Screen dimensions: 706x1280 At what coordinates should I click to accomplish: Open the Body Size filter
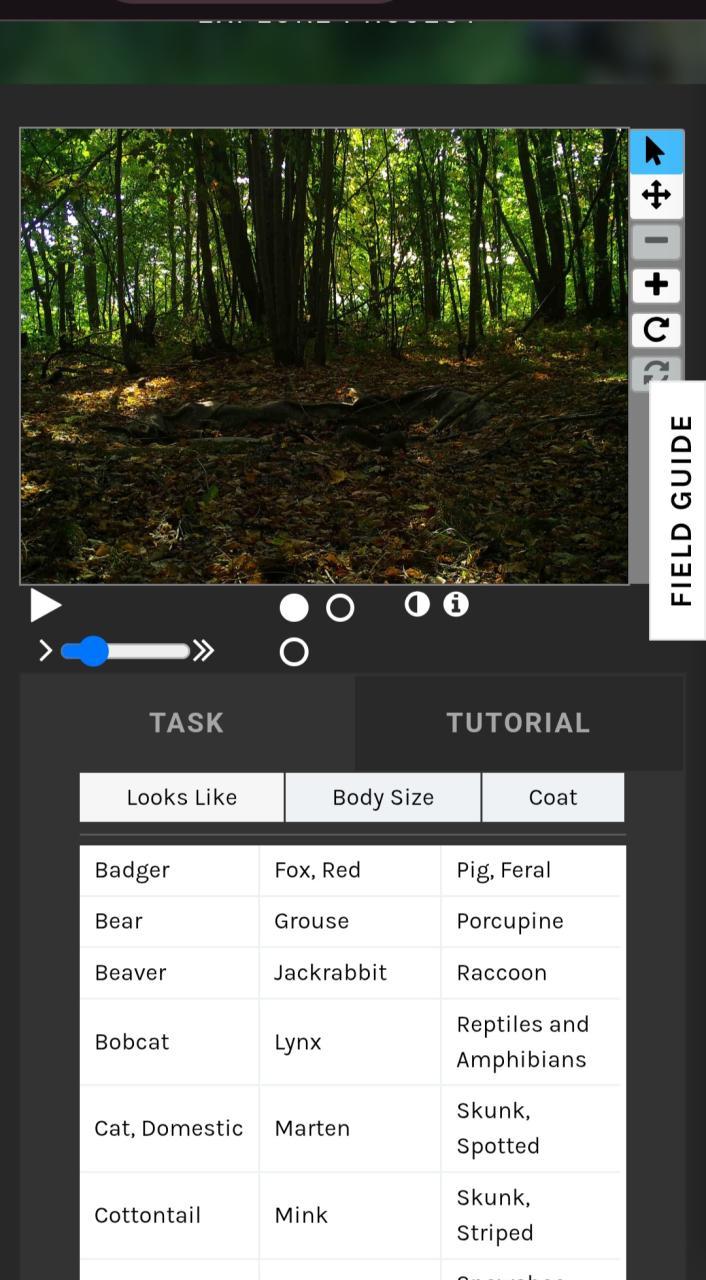383,797
